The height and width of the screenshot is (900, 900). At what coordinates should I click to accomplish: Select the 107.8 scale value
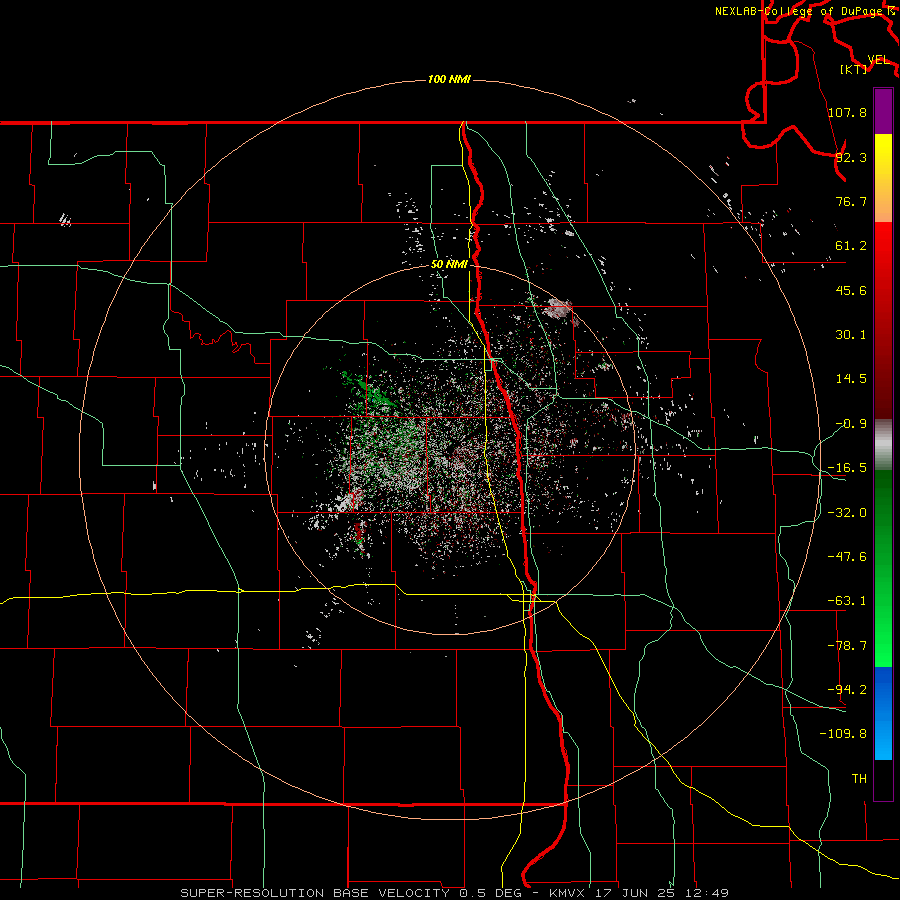(847, 112)
